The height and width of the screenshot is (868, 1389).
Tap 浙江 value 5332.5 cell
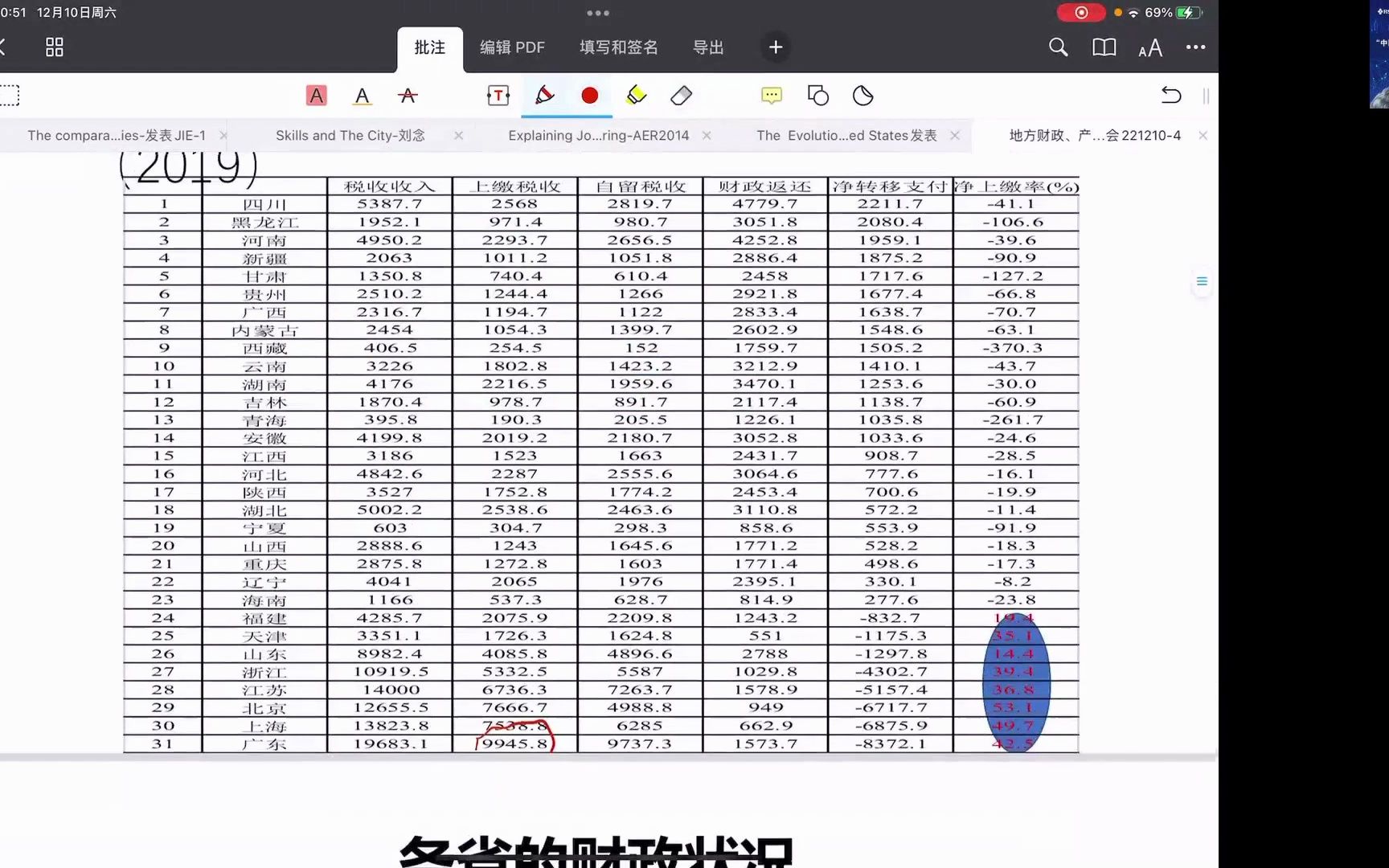point(515,672)
